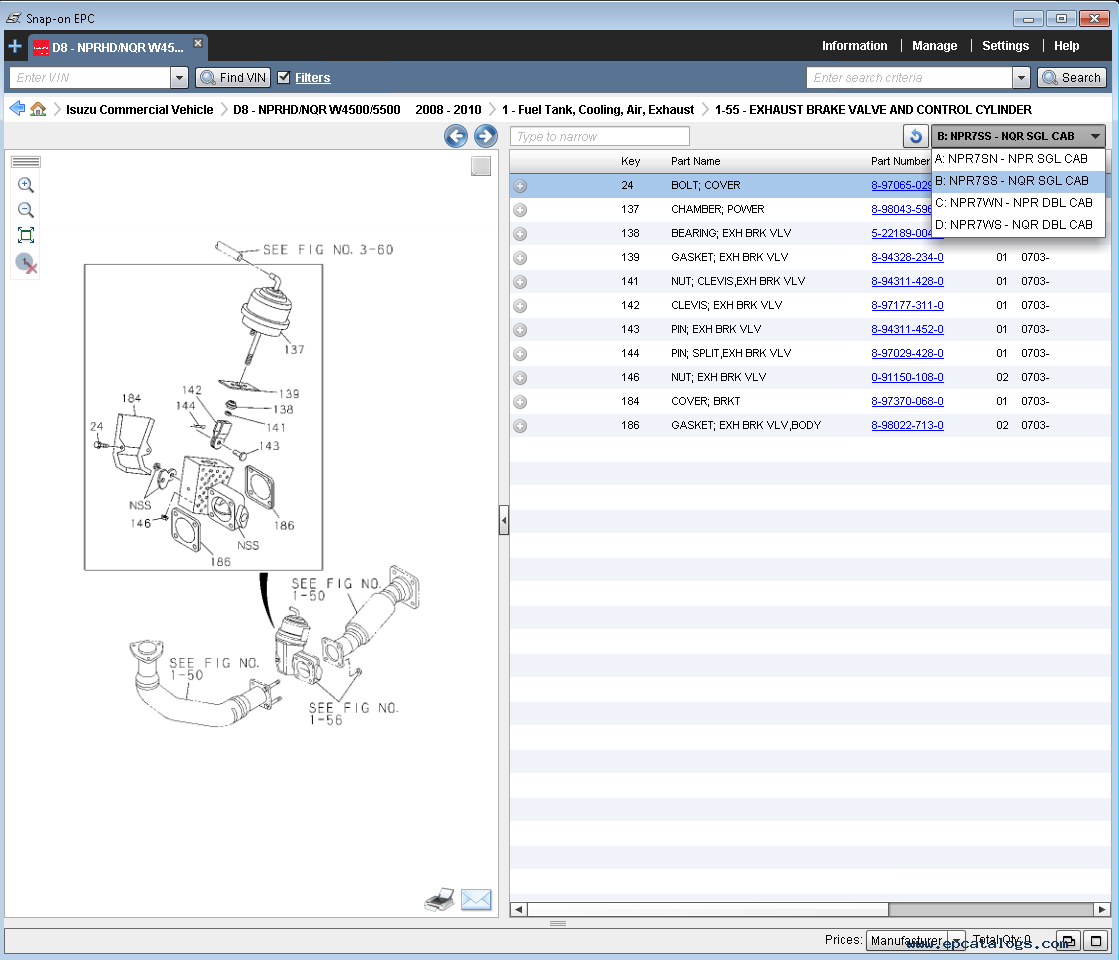Viewport: 1119px width, 960px height.
Task: Collapse the illustration pane splitter arrow
Action: pos(504,520)
